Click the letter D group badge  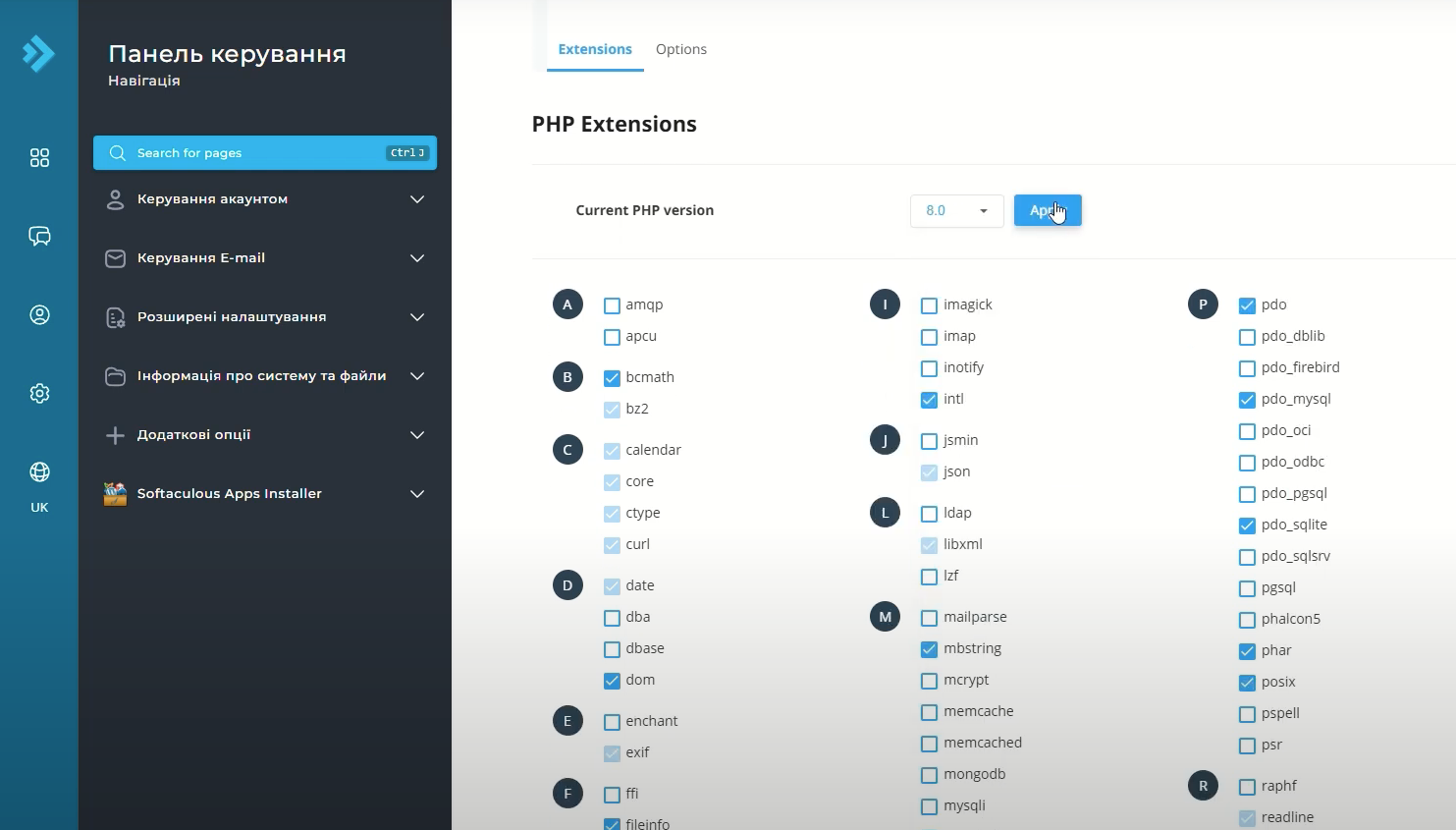(567, 585)
